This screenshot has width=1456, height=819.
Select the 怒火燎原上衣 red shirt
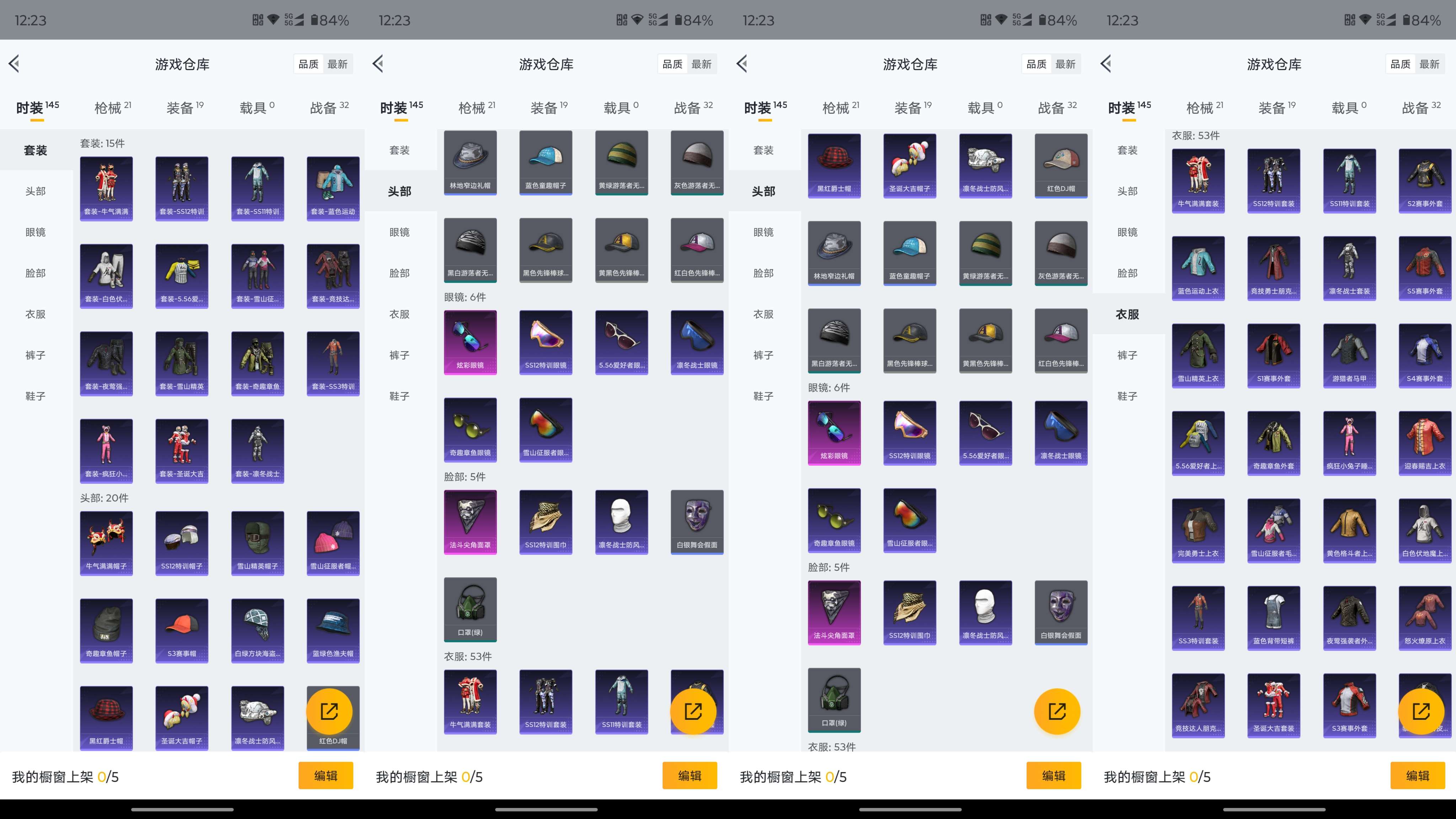[x=1425, y=619]
